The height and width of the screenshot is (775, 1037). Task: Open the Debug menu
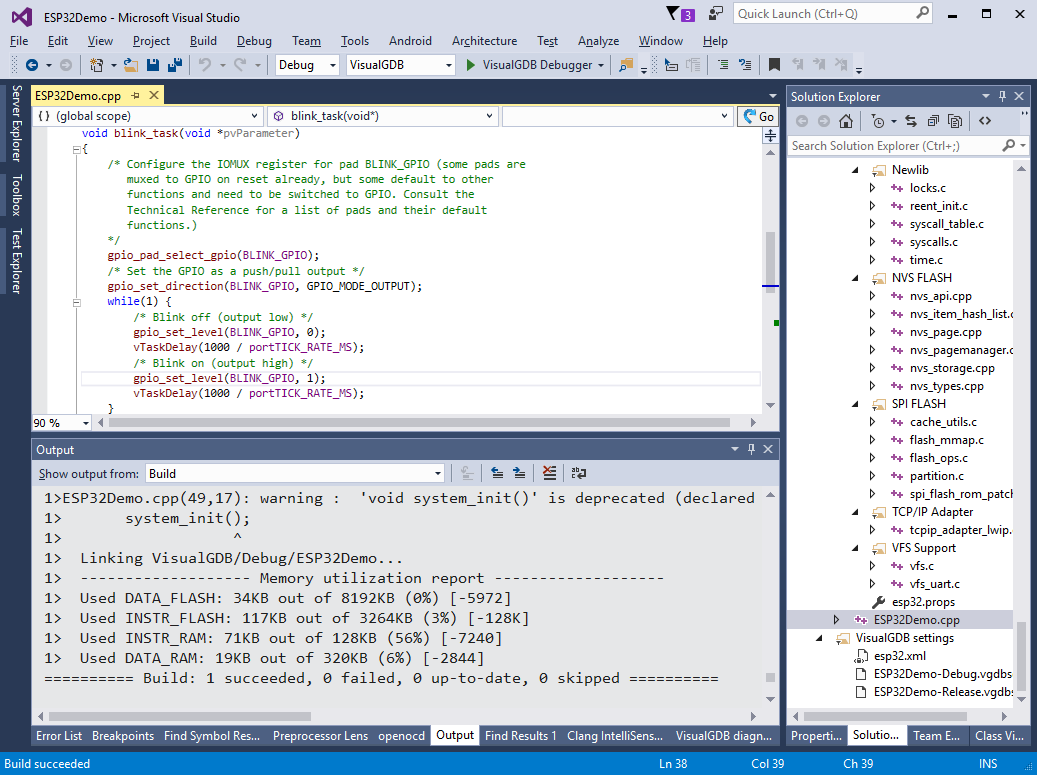point(254,41)
